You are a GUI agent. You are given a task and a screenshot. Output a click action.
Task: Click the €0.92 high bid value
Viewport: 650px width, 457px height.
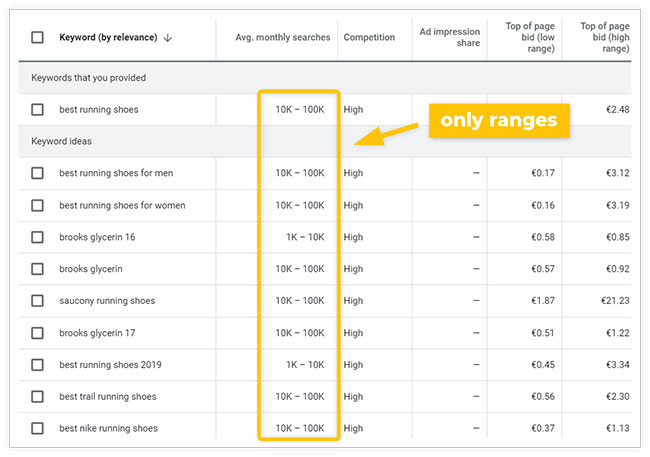click(x=617, y=269)
